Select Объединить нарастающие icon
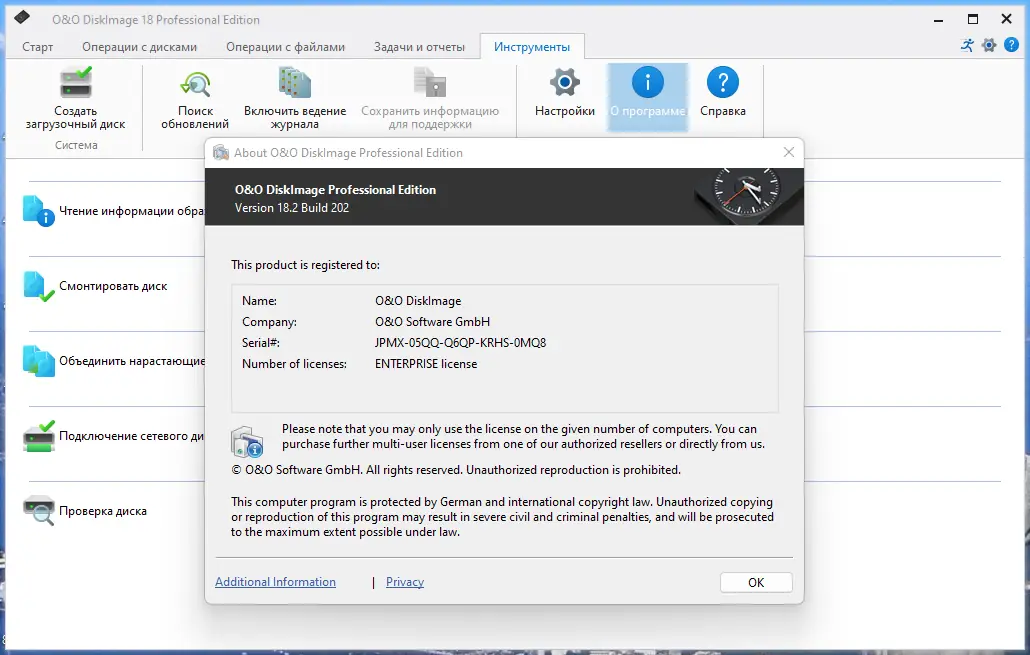The width and height of the screenshot is (1030, 655). click(39, 361)
